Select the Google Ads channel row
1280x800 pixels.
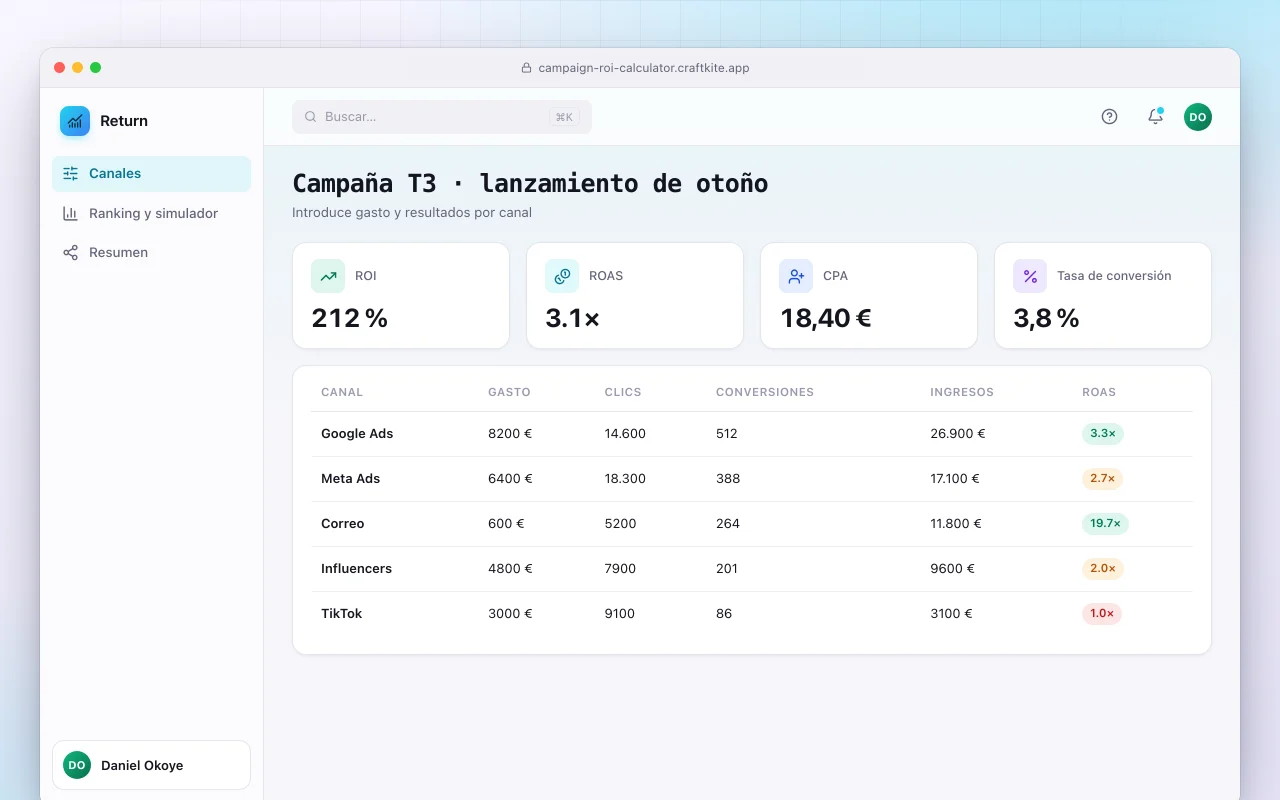click(x=751, y=434)
